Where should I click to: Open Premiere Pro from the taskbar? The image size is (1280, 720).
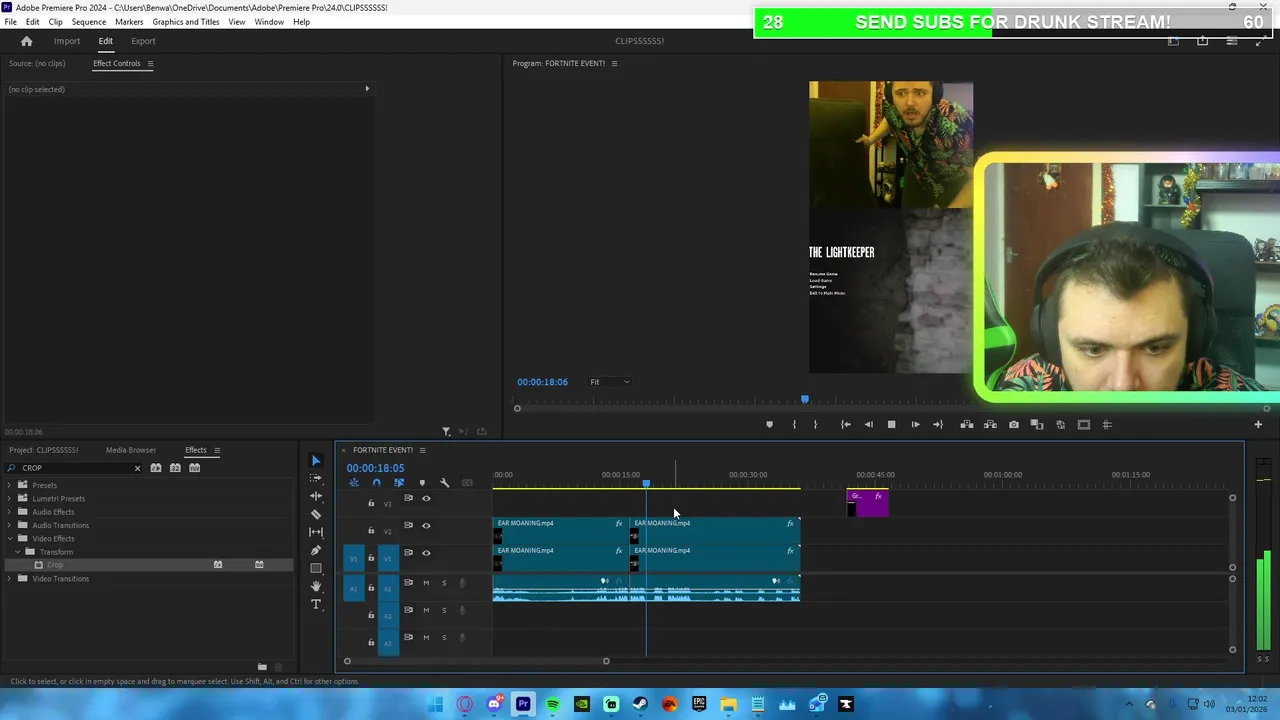tap(523, 704)
